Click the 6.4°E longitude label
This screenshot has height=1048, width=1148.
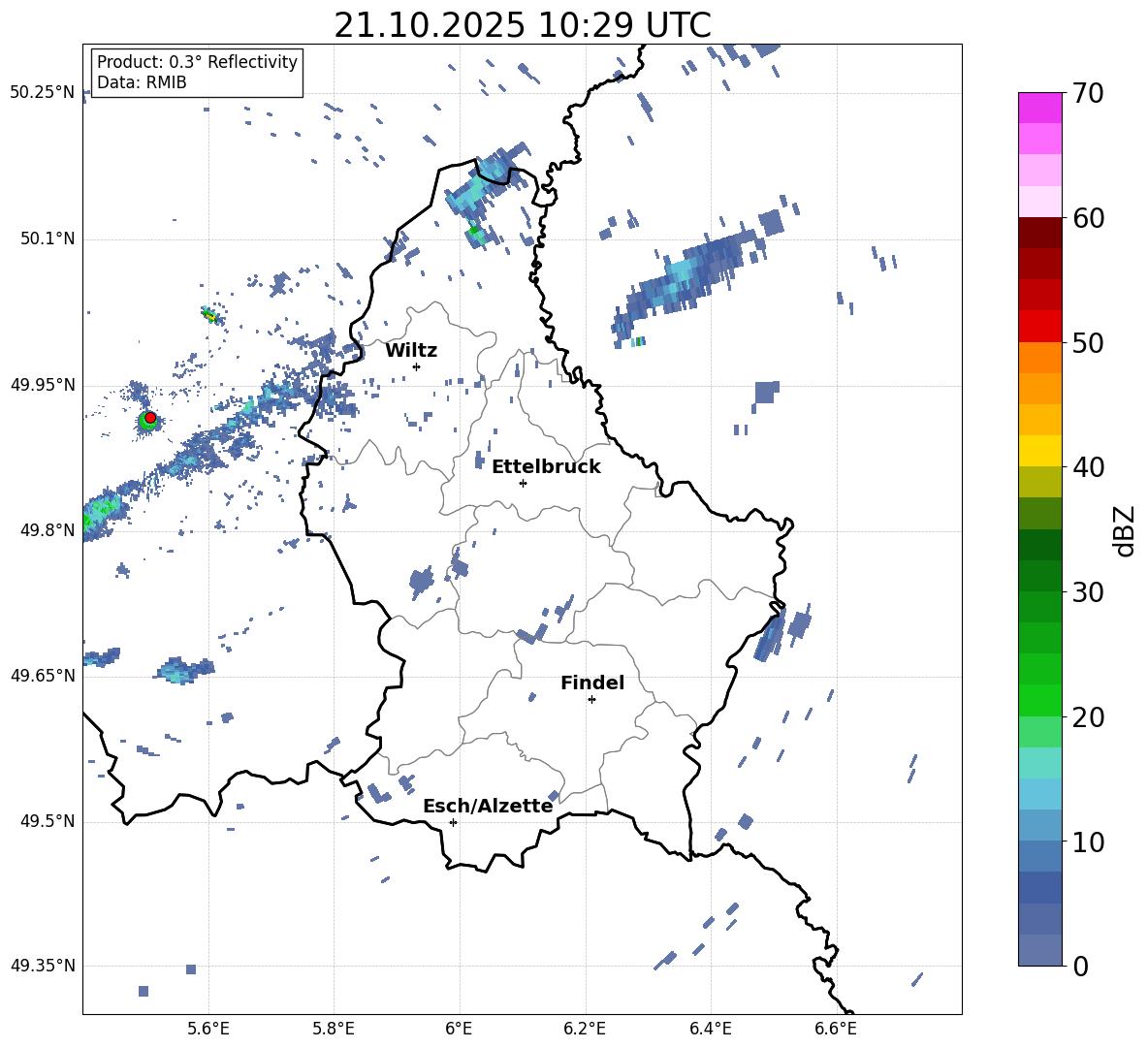click(x=710, y=1030)
